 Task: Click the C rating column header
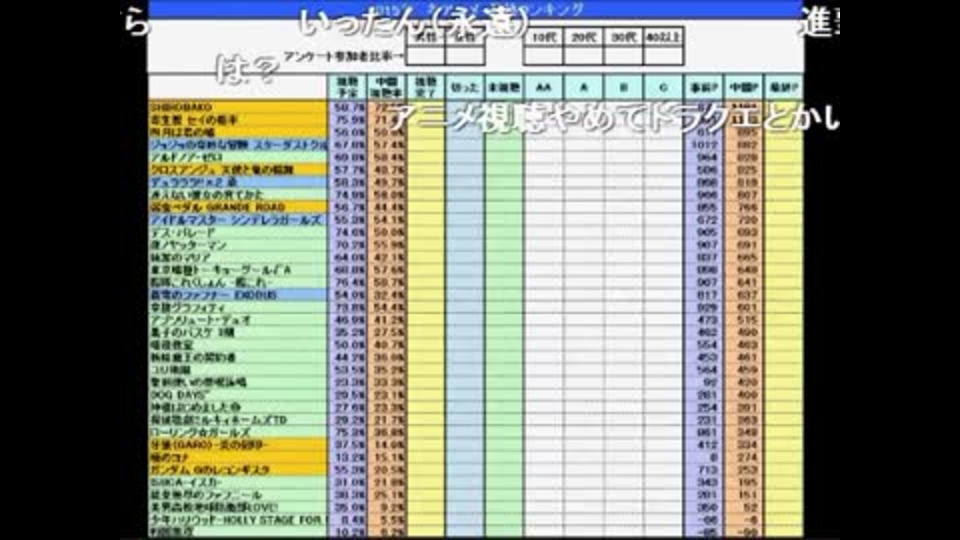tap(663, 88)
